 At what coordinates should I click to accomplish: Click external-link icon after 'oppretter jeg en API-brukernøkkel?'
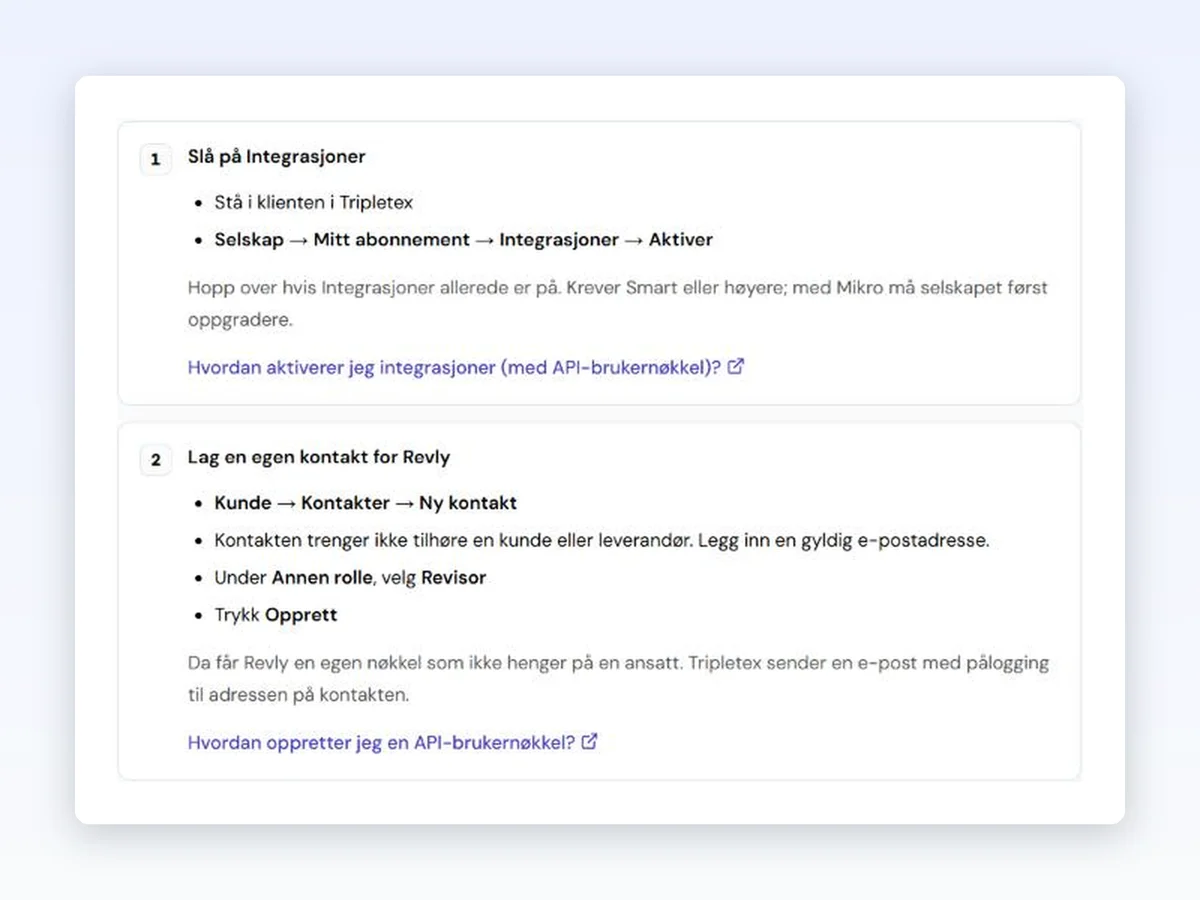[590, 741]
